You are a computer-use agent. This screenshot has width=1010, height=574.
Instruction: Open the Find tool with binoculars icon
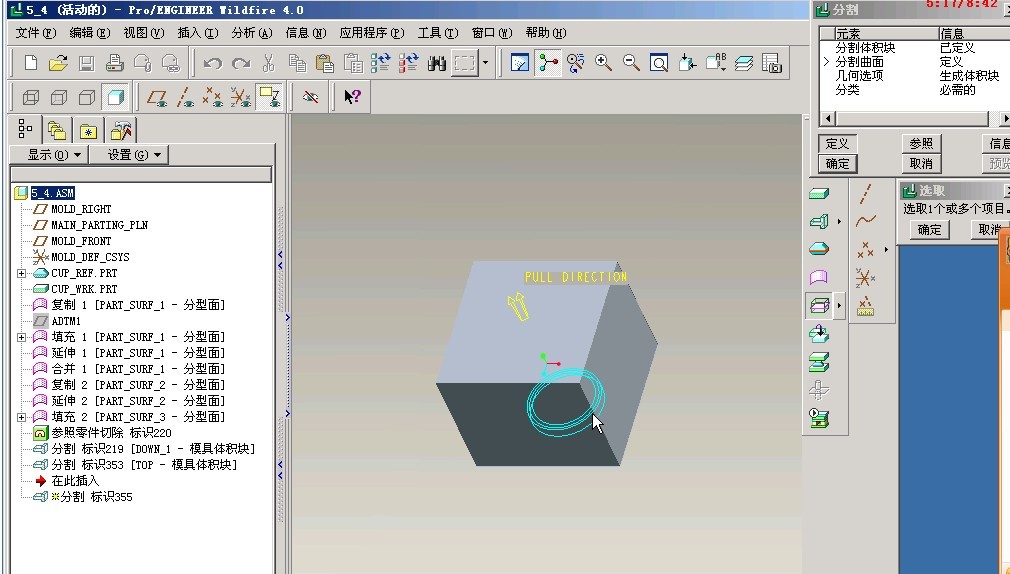[437, 63]
